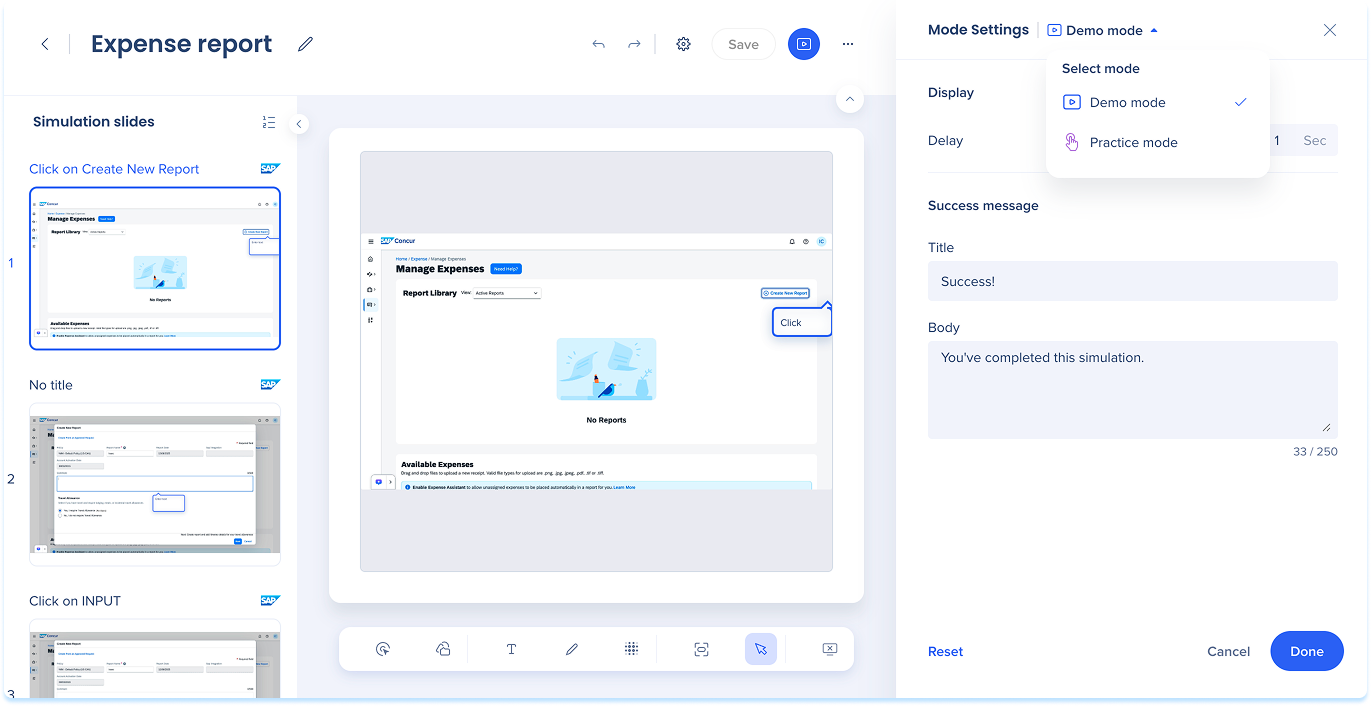This screenshot has width=1371, height=706.
Task: Select the Text tool in bottom toolbar
Action: point(511,649)
